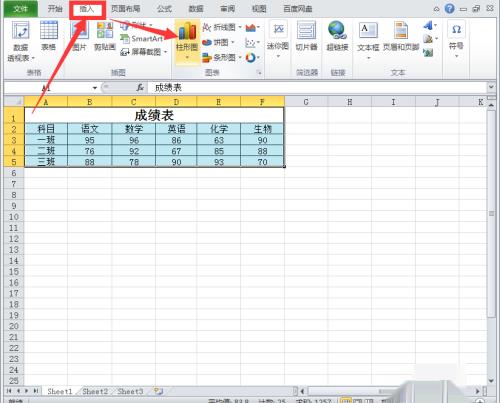Select cell with 93 in row 5
500x403 pixels.
(219, 162)
